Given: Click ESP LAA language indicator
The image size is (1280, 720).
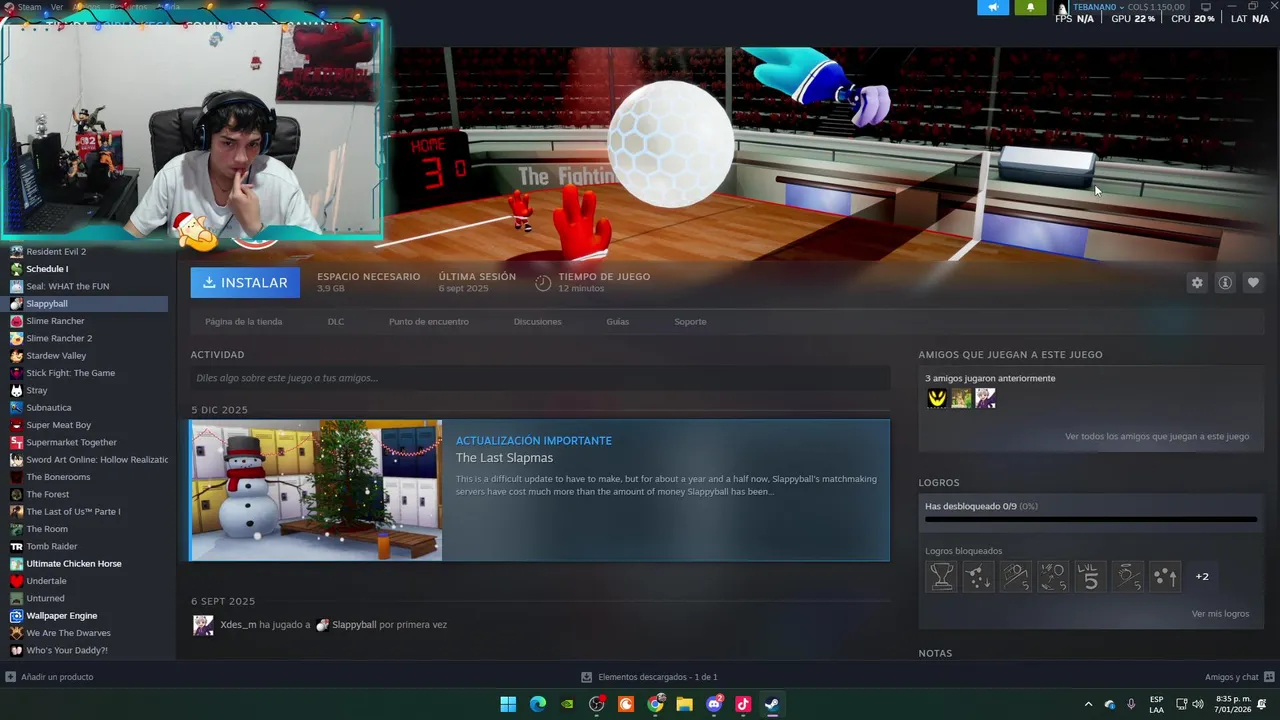Looking at the screenshot, I should (1157, 704).
